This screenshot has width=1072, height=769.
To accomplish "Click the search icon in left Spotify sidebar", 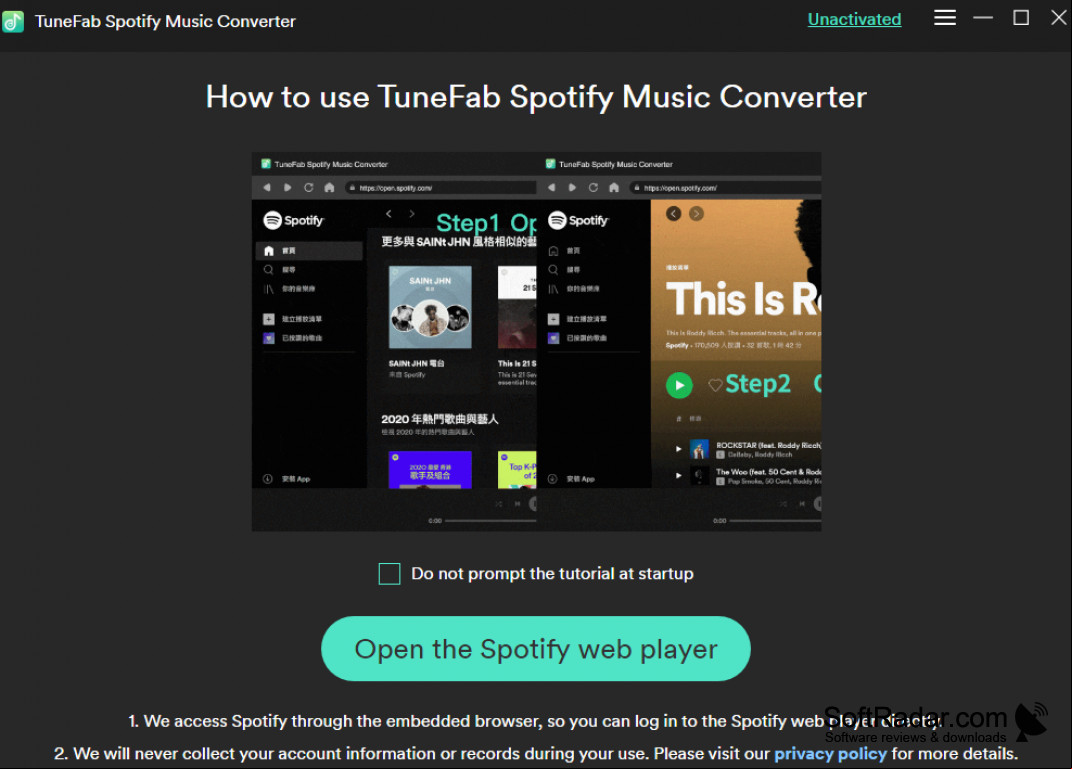I will tap(269, 269).
